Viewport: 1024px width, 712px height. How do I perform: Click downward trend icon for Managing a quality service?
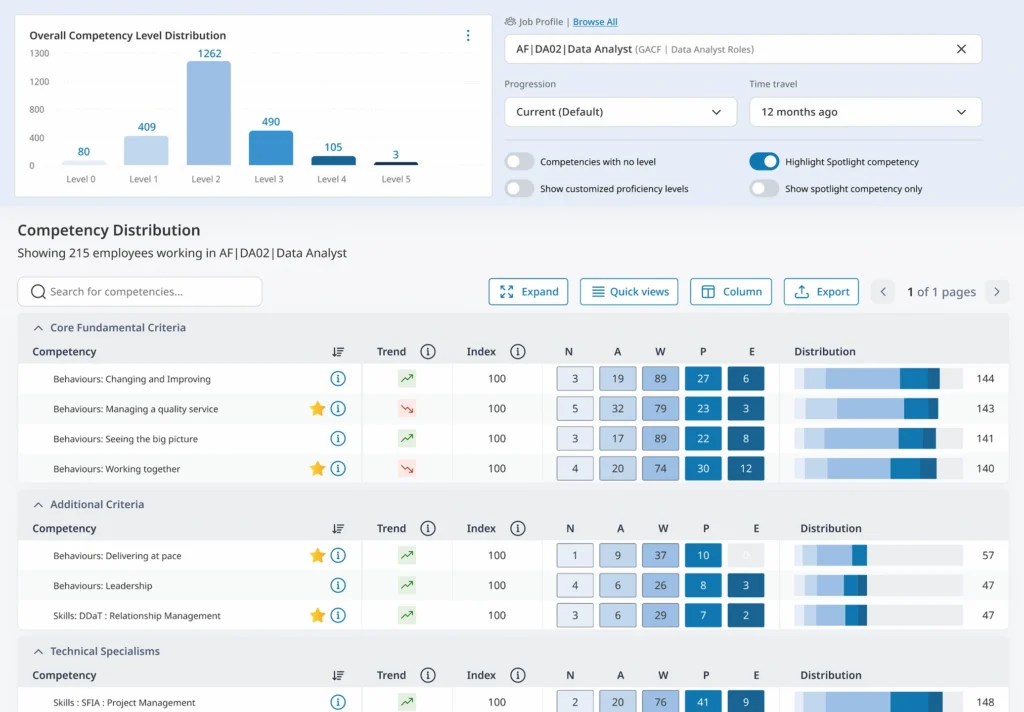click(x=407, y=409)
